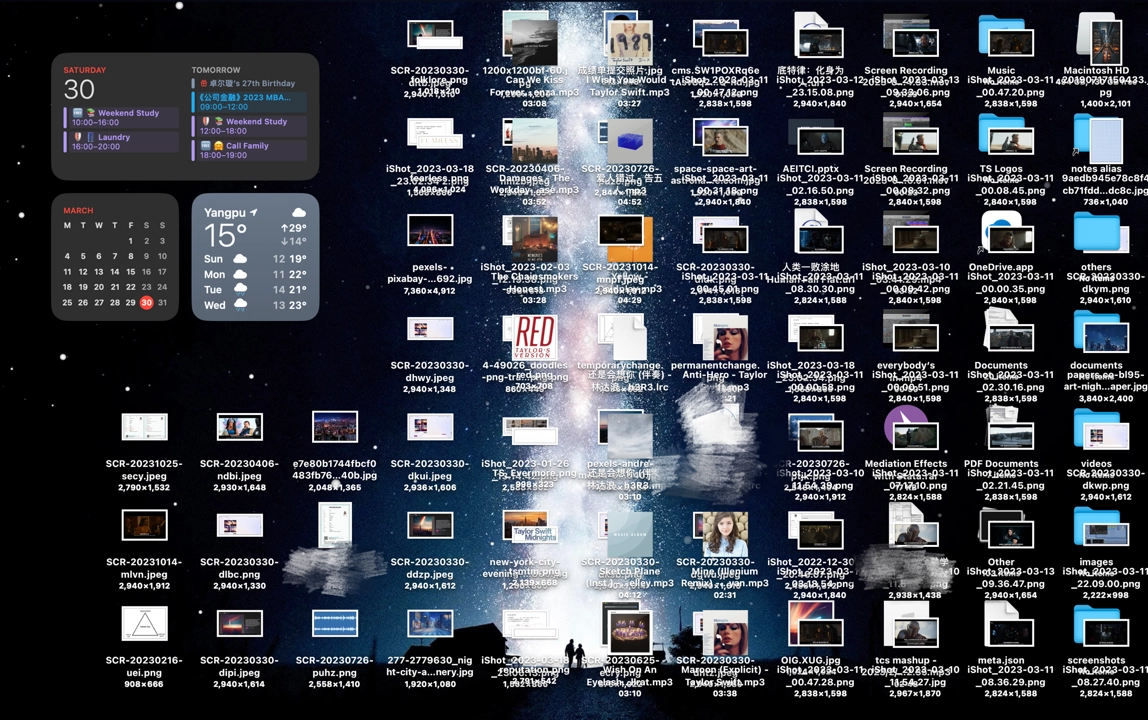Select the SCR-20231025-secy.jpeg thumbnail
The image size is (1148, 720).
coord(144,427)
